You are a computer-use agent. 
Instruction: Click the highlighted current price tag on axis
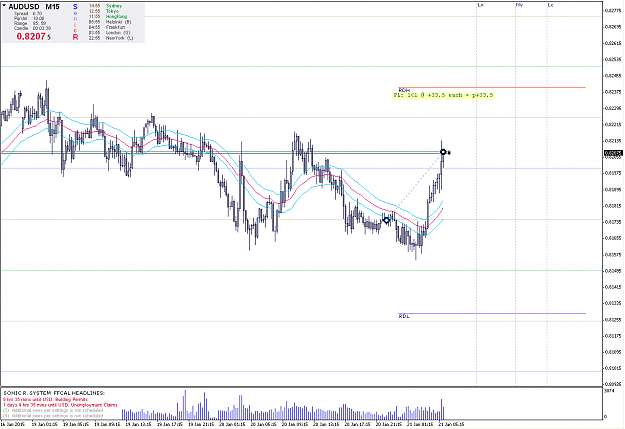point(613,153)
